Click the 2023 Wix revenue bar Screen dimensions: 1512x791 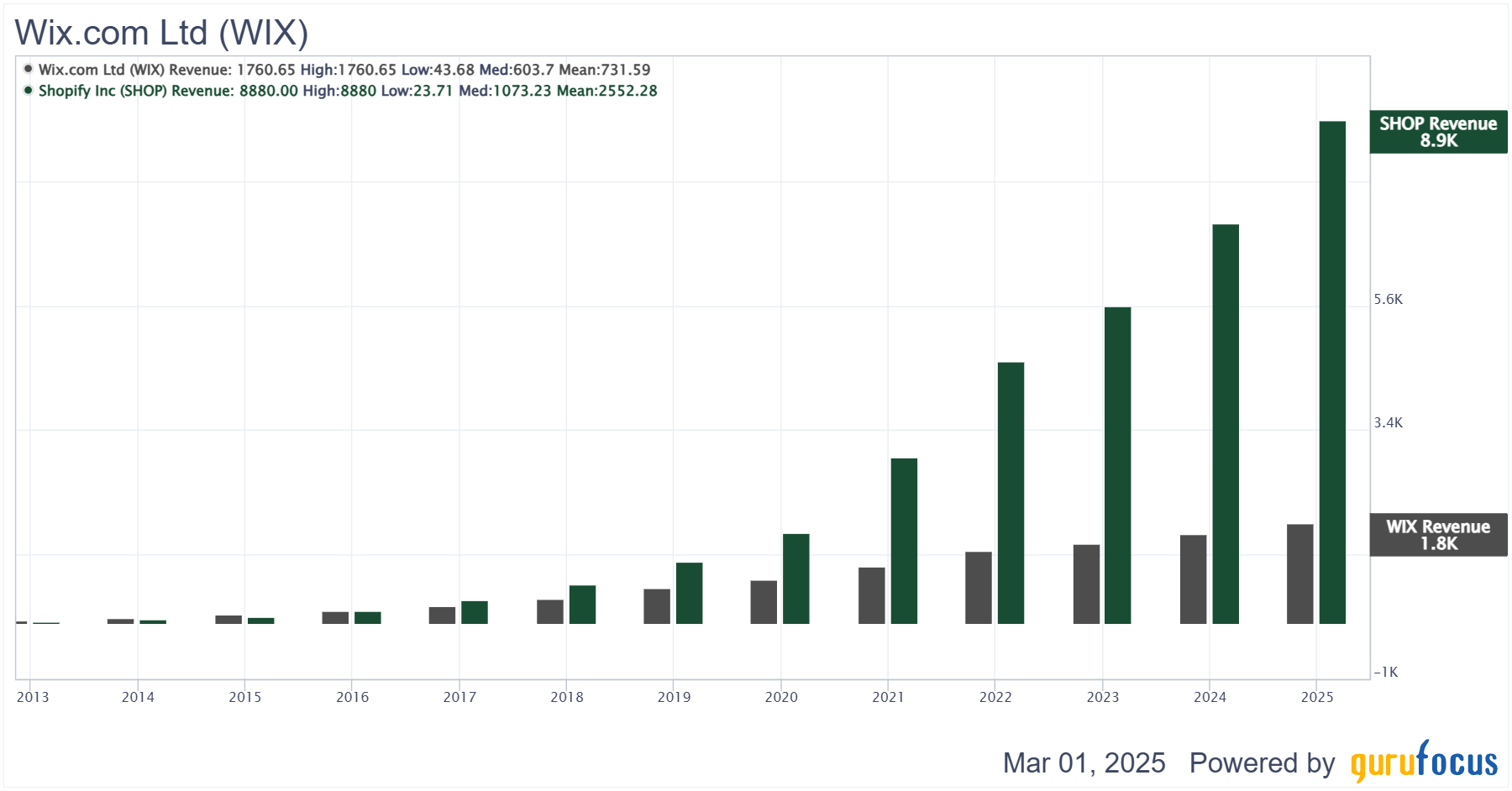1086,584
